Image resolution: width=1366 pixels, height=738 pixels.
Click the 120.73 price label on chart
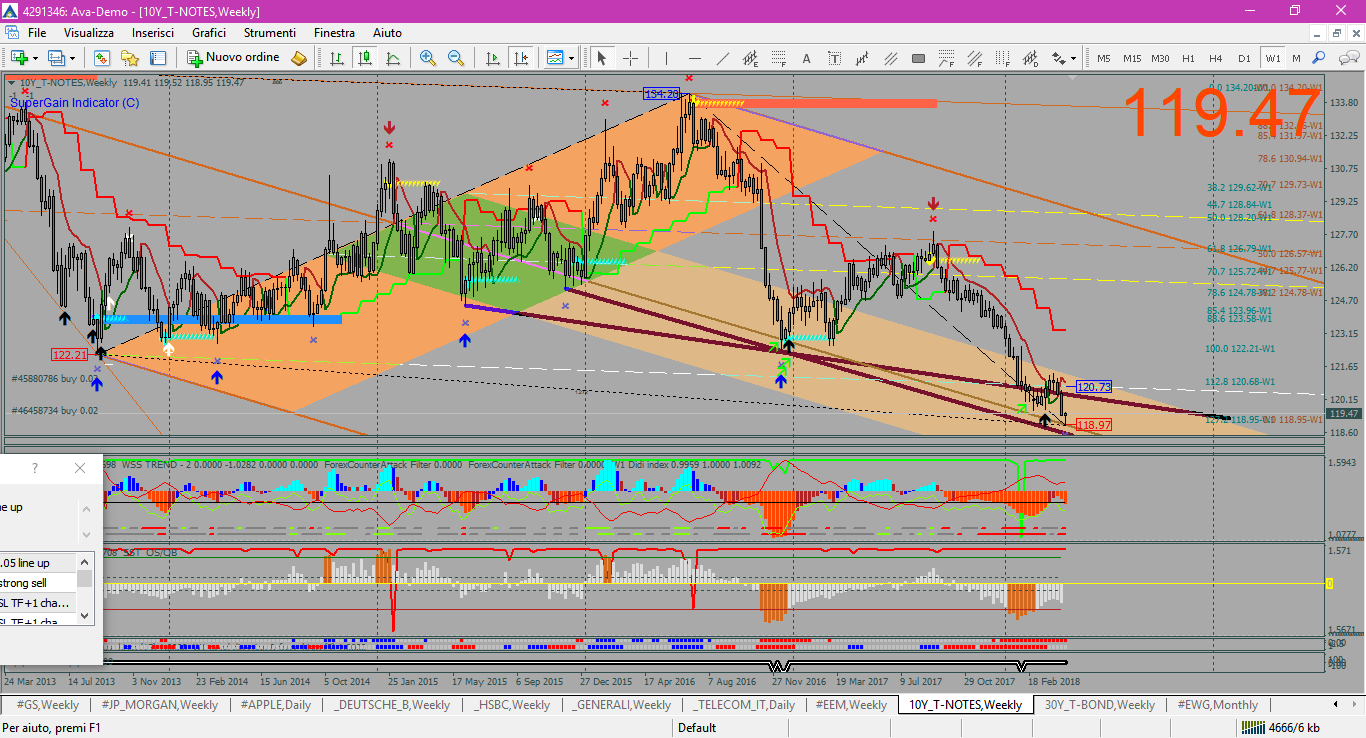pos(1095,387)
